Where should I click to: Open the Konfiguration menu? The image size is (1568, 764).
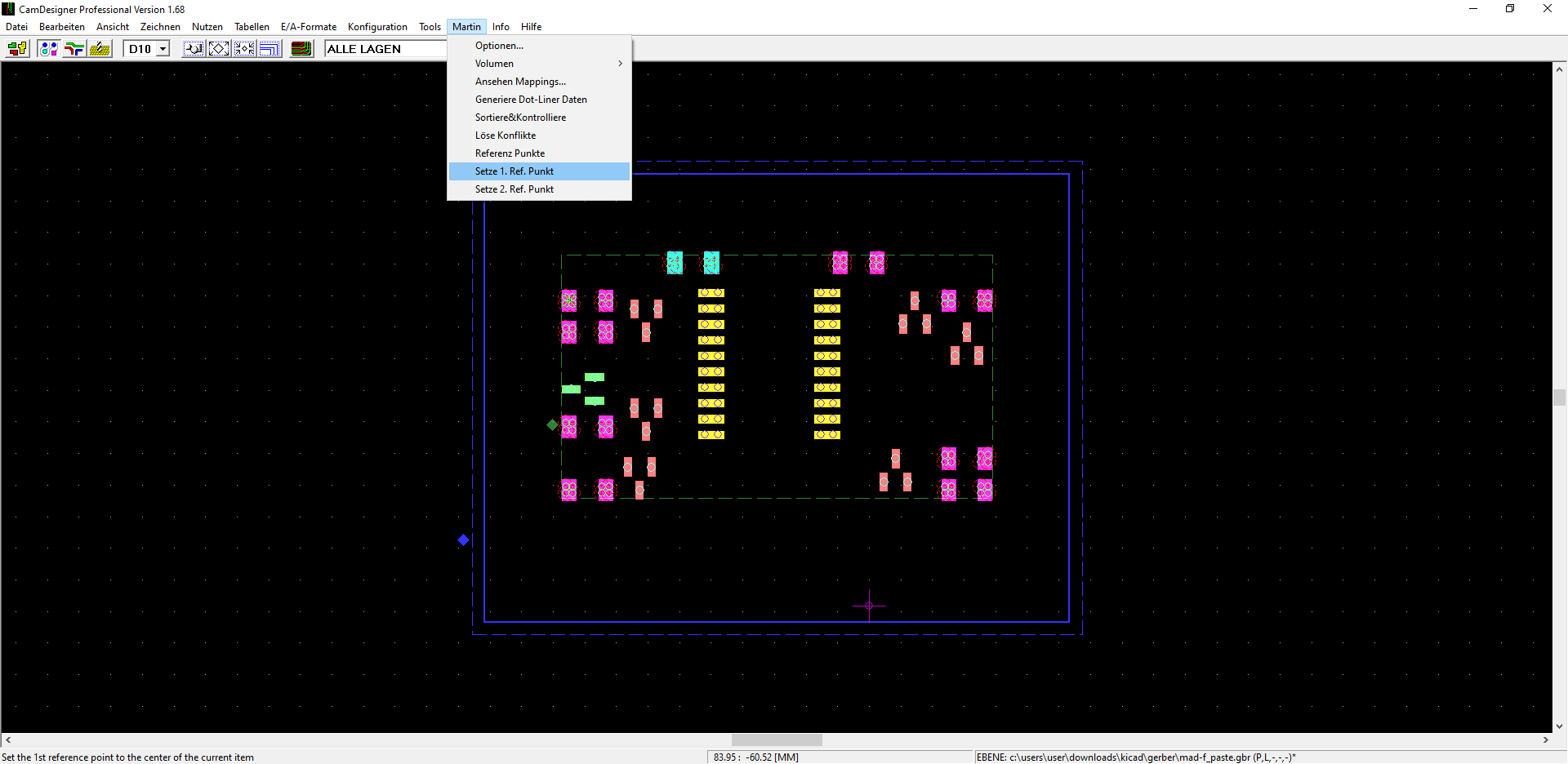point(377,27)
